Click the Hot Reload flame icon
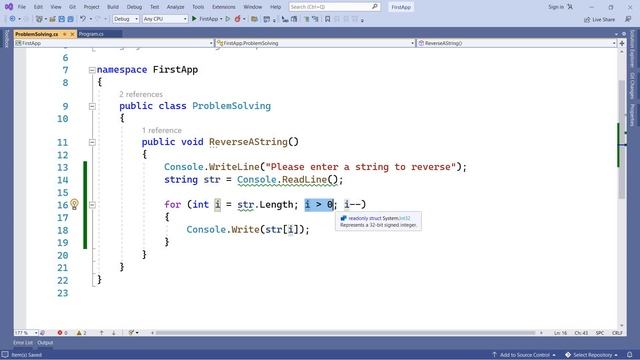Image resolution: width=640 pixels, height=360 pixels. click(x=237, y=19)
